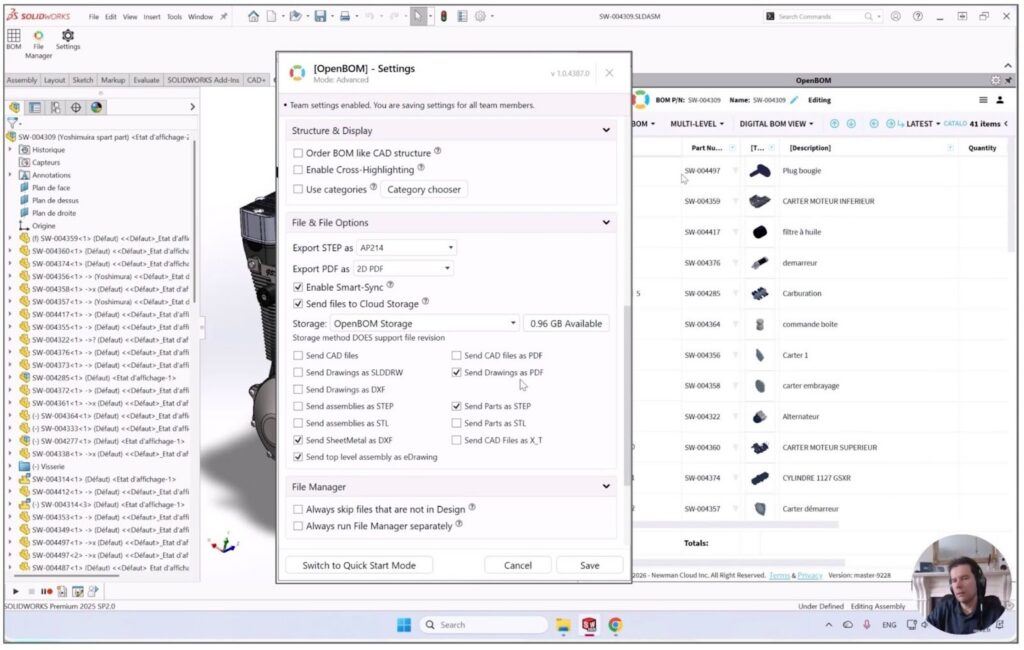
Task: Click the Save button in Settings dialog
Action: coord(589,565)
